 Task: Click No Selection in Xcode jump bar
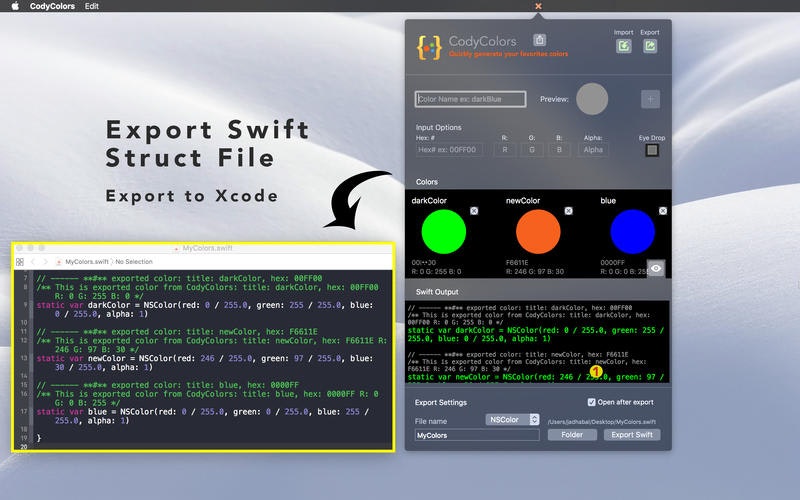[x=134, y=262]
